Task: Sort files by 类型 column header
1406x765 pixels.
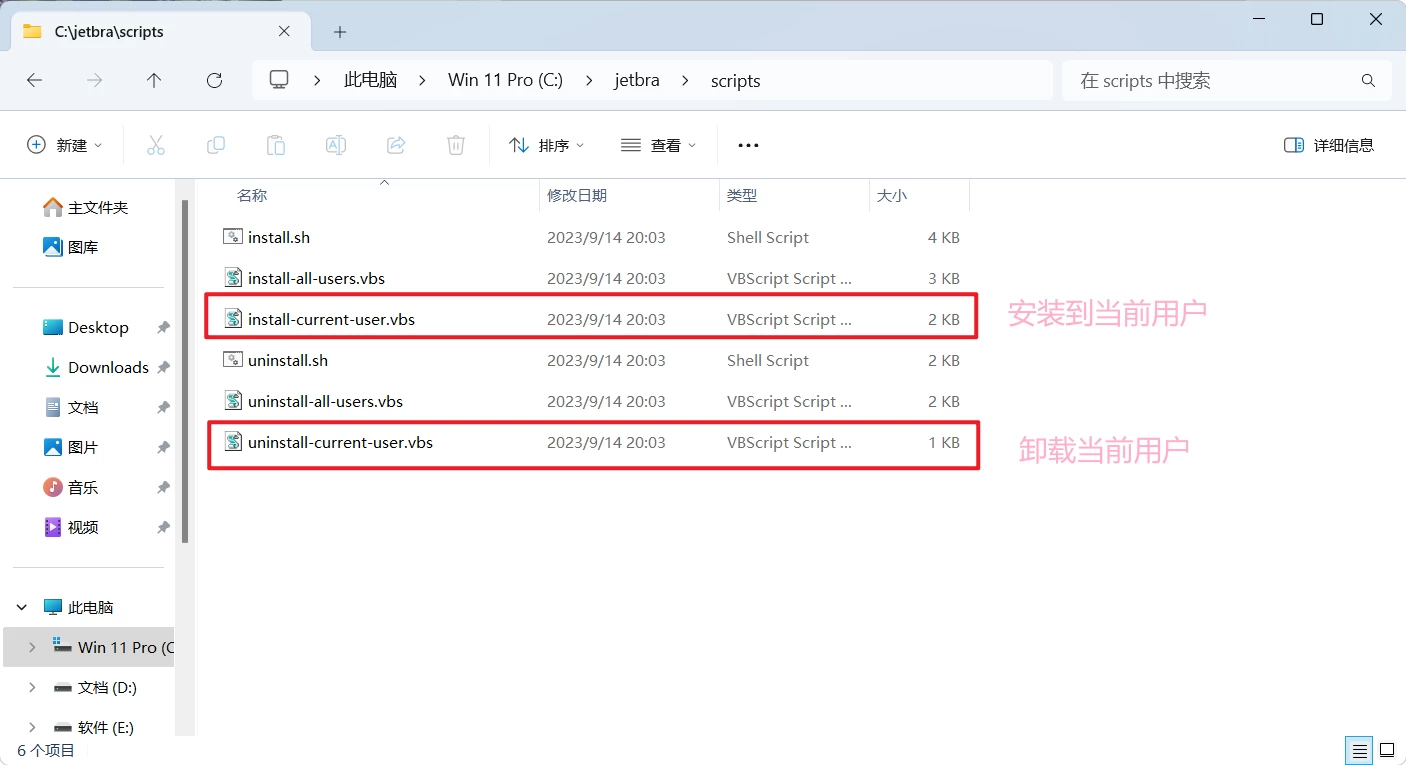Action: pos(742,196)
